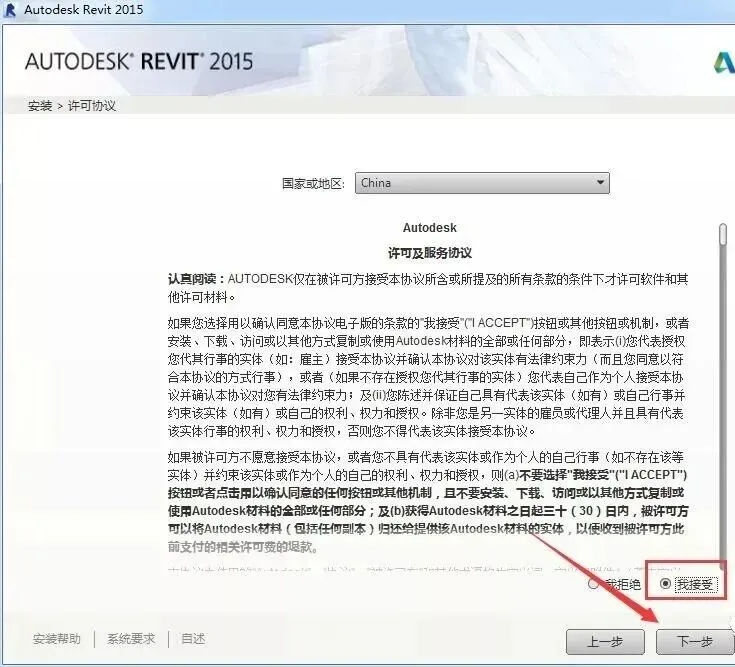Click the 许可协议 breadcrumb text
This screenshot has width=735, height=667.
pyautogui.click(x=92, y=105)
